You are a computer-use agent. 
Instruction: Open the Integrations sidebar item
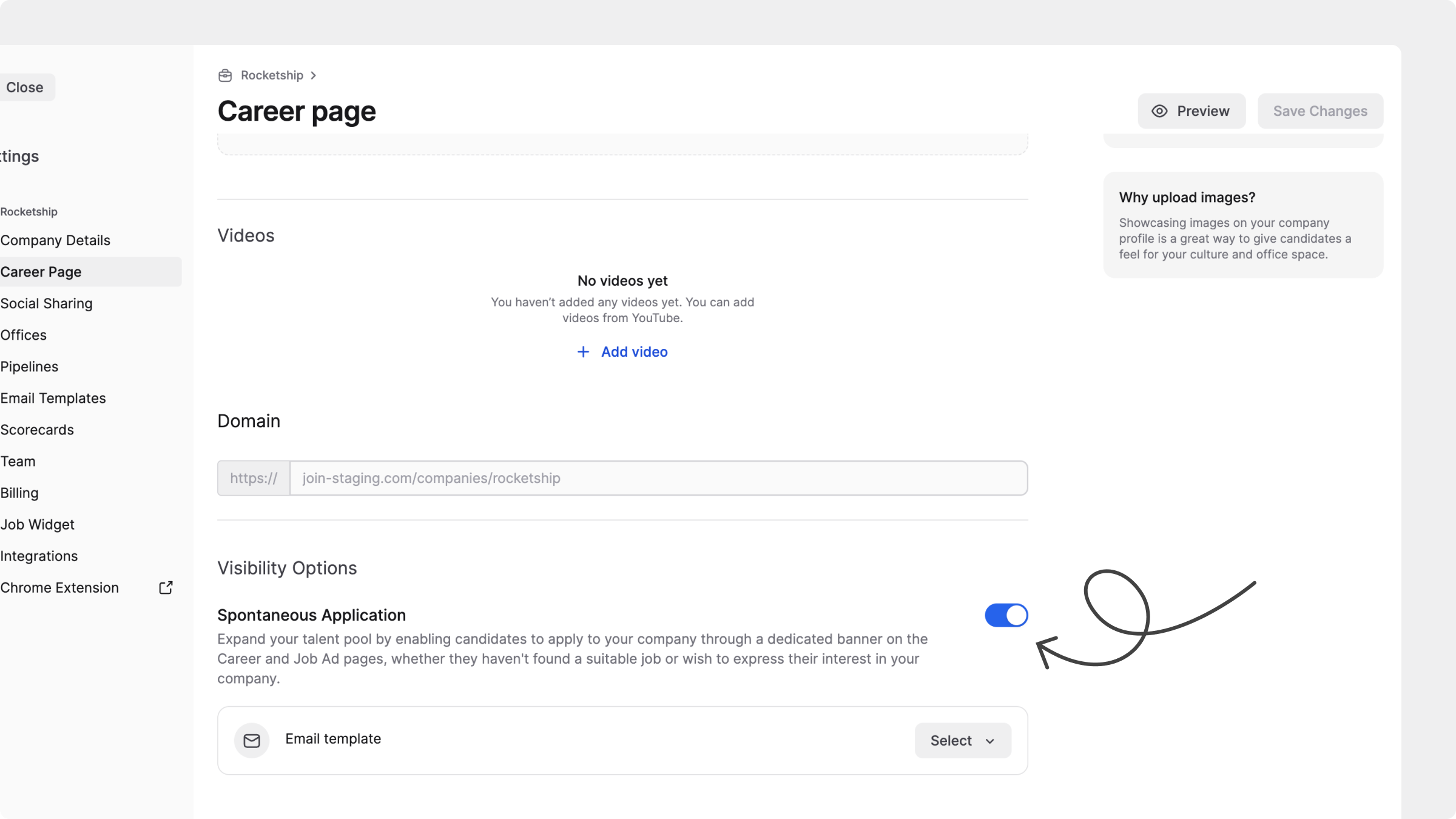pos(39,556)
